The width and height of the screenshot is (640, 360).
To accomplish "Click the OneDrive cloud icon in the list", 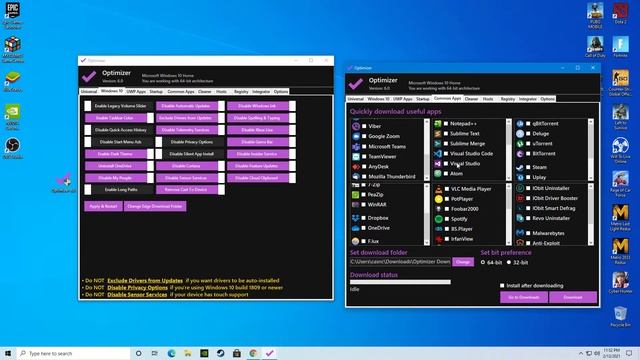I will coord(356,228).
